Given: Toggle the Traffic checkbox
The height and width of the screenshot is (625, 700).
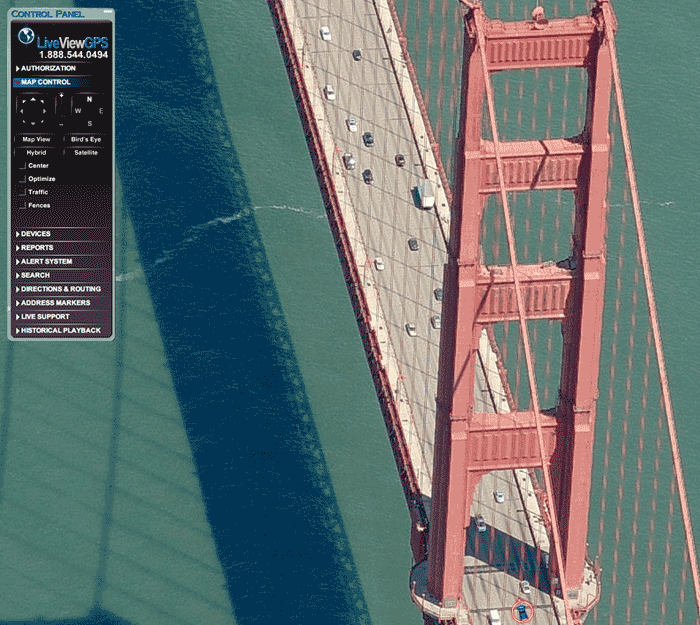Looking at the screenshot, I should click(23, 192).
